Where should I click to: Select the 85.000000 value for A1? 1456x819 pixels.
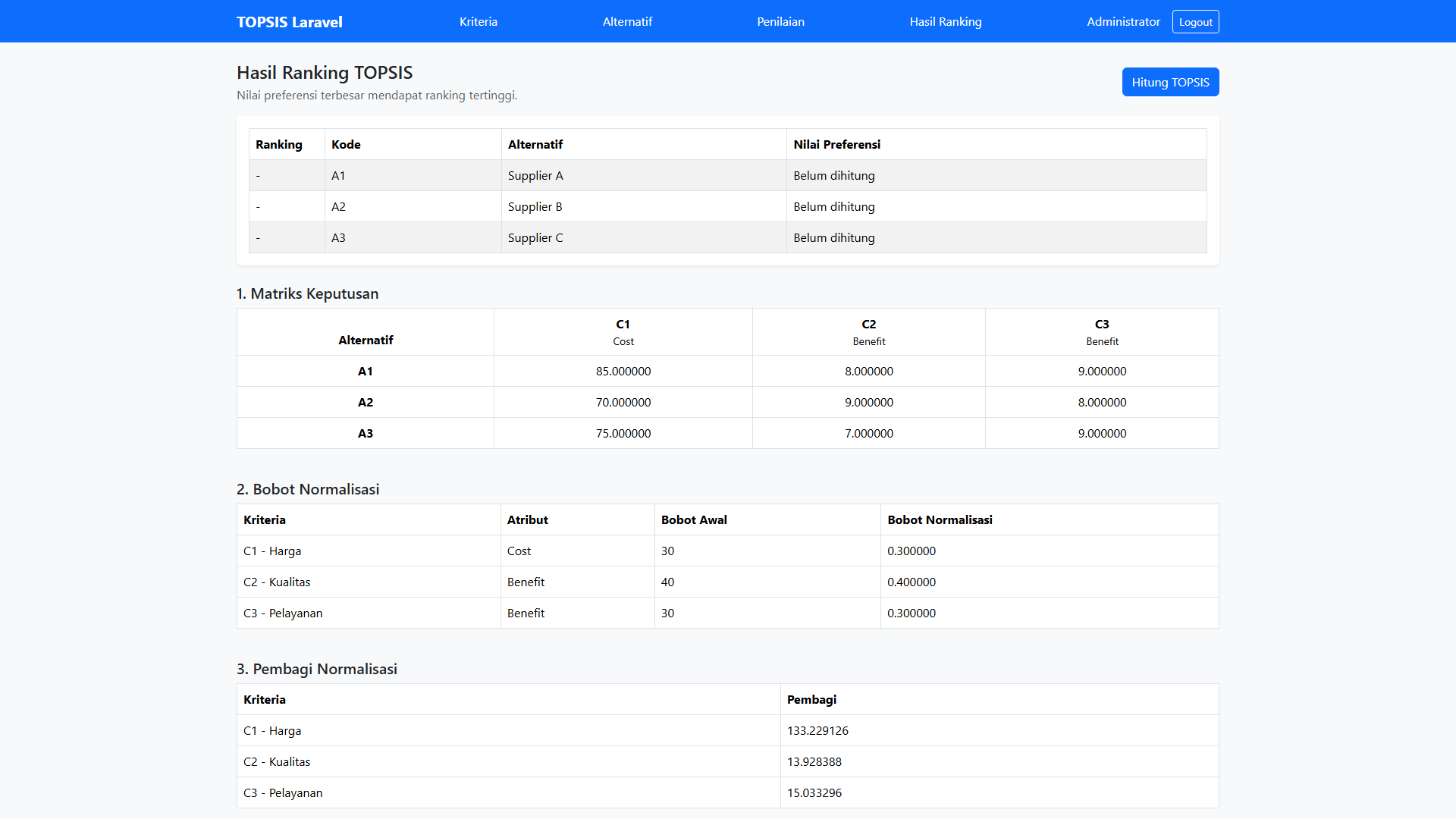point(623,371)
